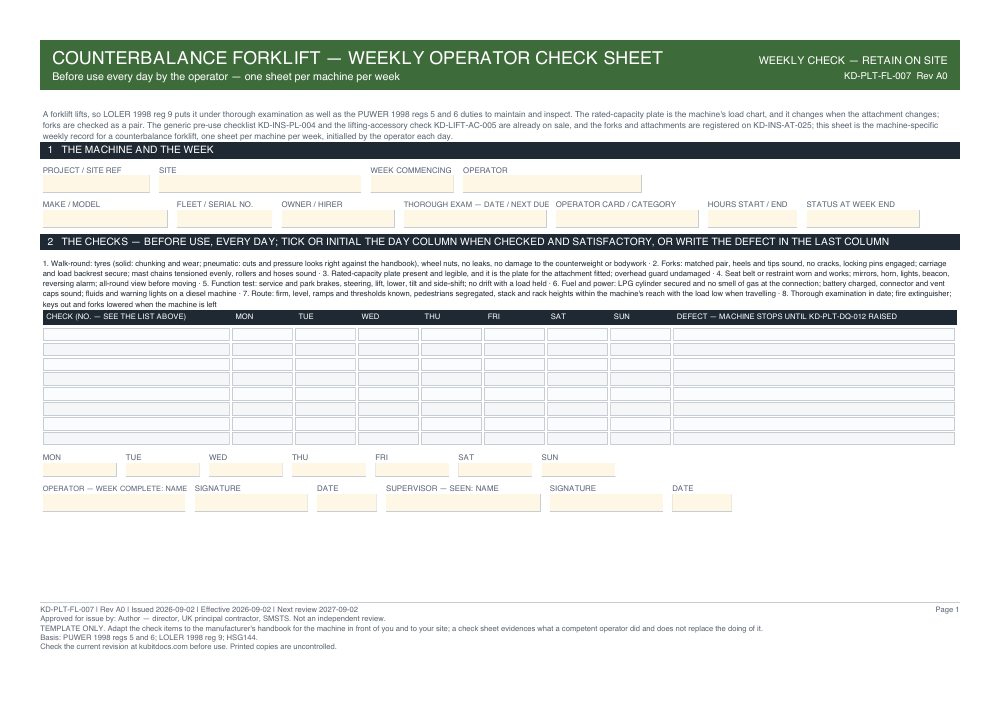Click the operator DATE field

click(x=347, y=503)
